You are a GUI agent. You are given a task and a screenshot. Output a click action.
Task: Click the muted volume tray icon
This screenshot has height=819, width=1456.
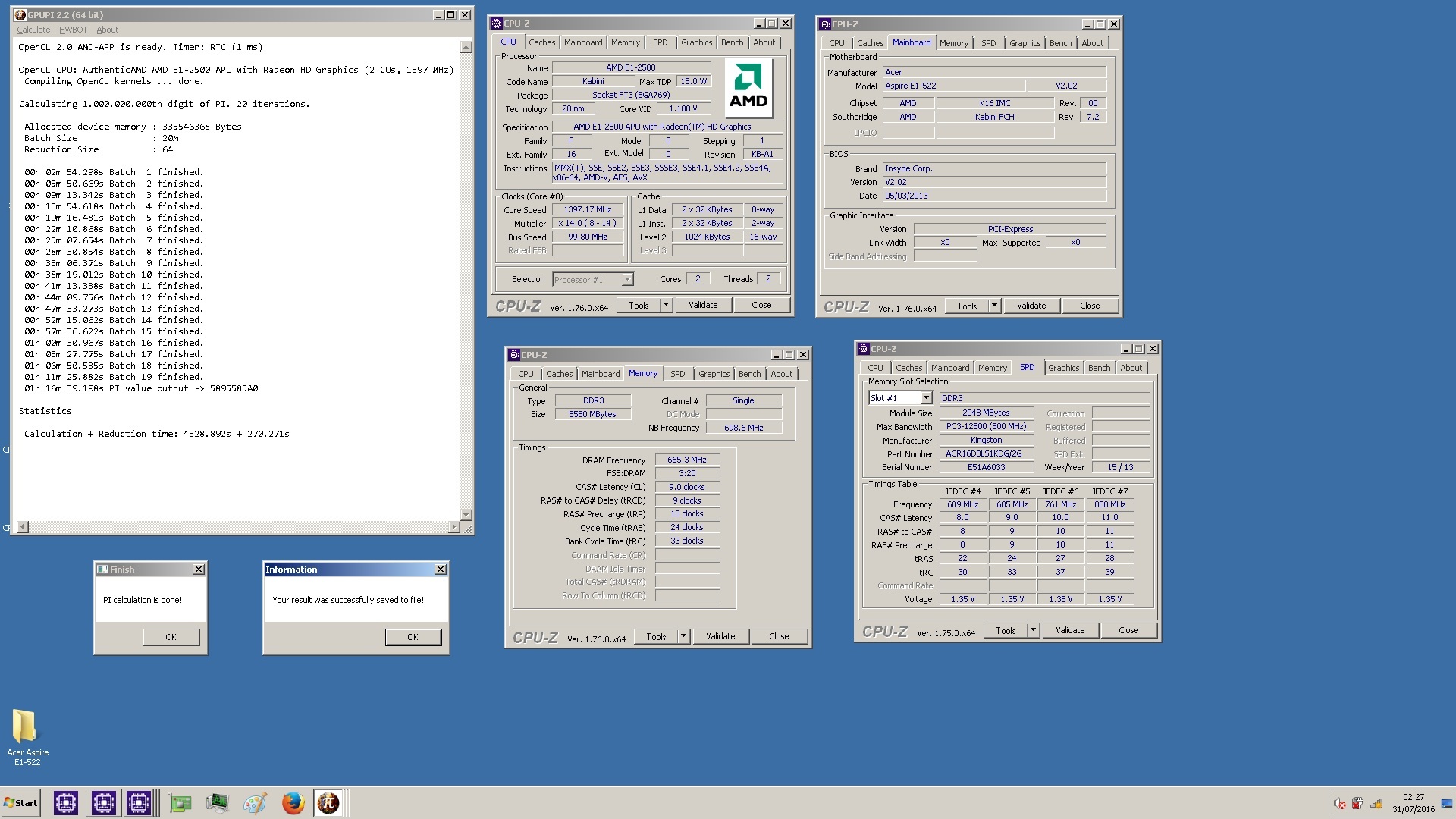[1340, 804]
